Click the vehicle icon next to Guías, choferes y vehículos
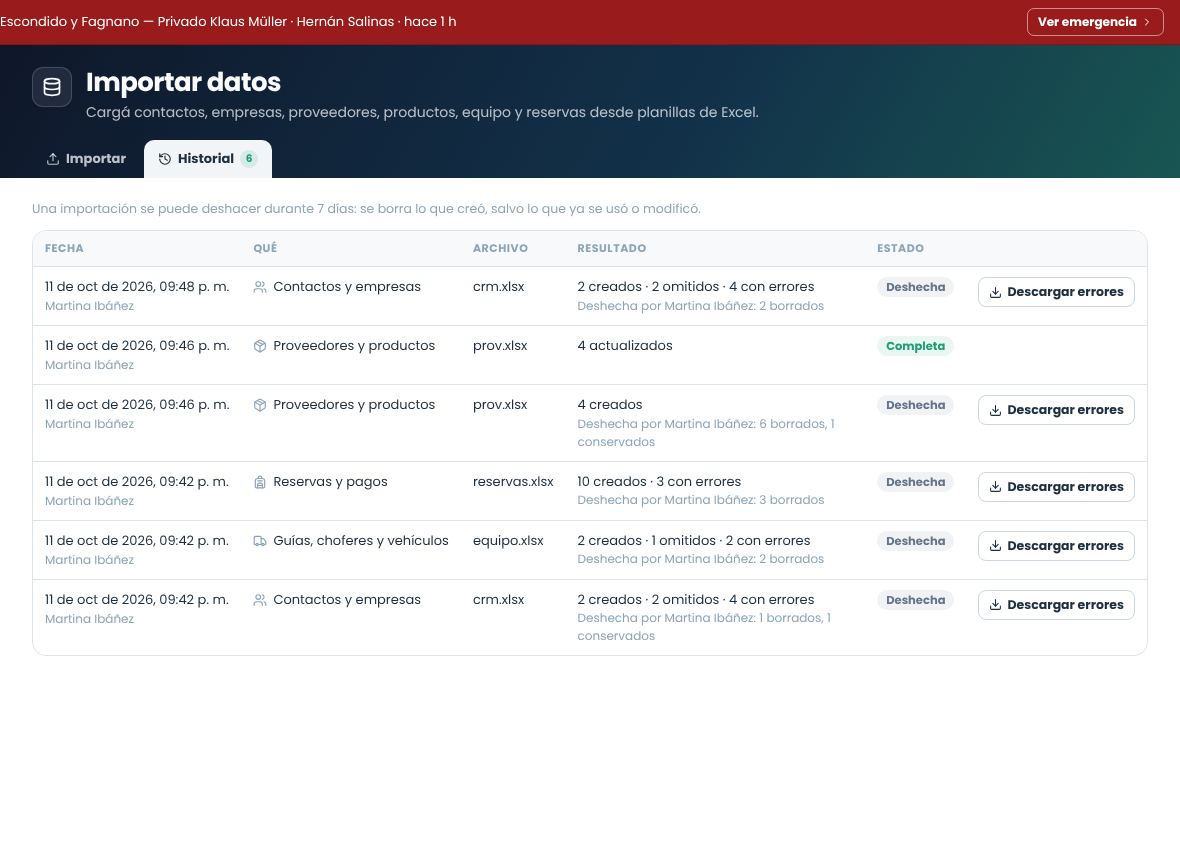This screenshot has height=844, width=1180. coord(260,541)
